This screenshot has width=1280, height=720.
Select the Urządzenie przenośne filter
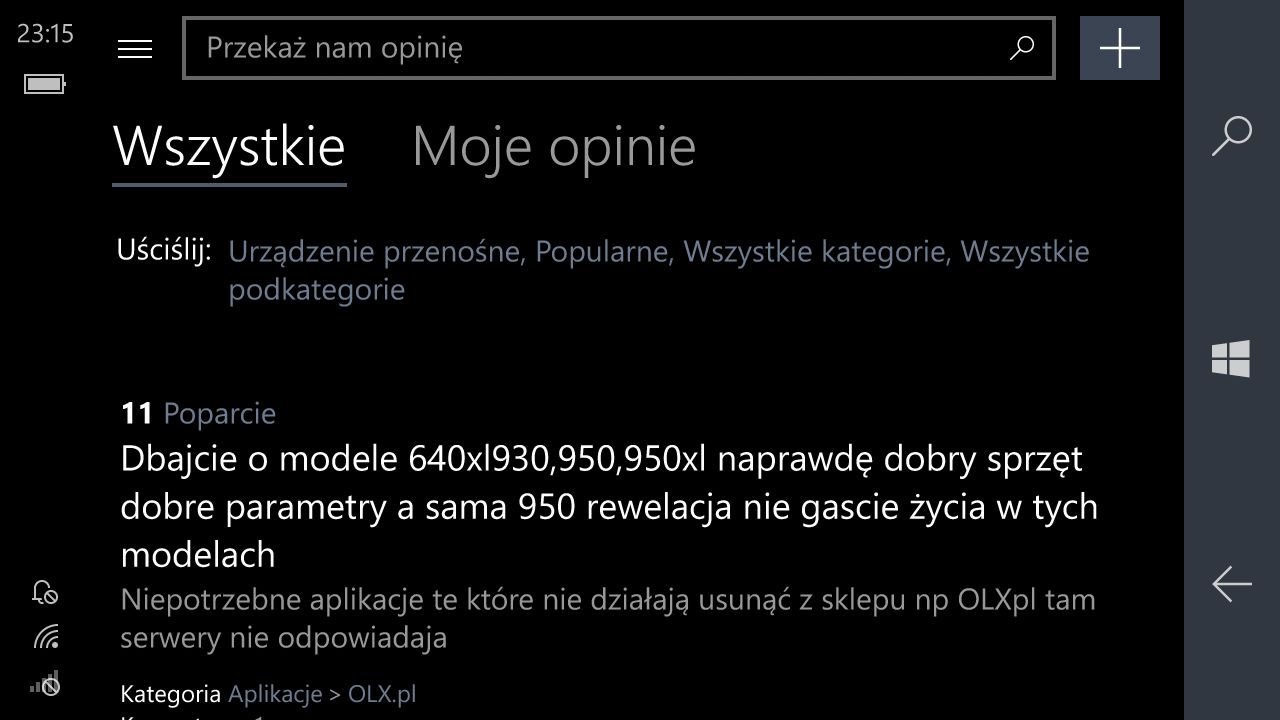click(374, 251)
